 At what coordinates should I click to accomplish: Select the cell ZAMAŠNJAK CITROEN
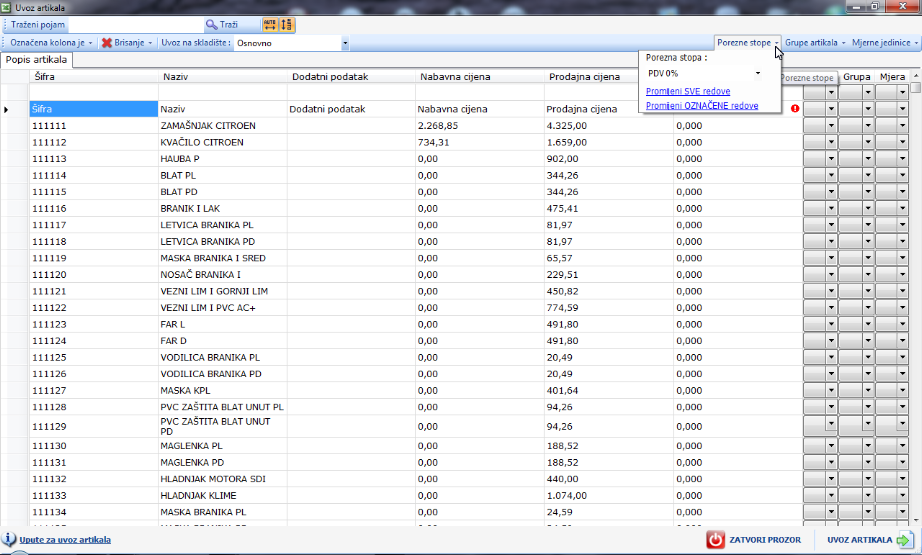coord(223,126)
